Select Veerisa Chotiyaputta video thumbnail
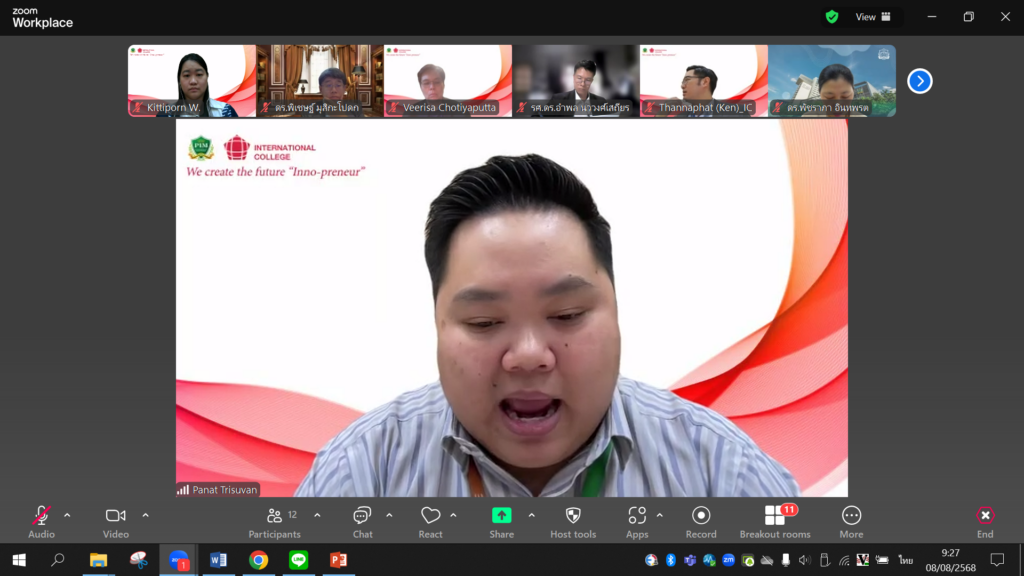This screenshot has height=576, width=1024. (448, 81)
